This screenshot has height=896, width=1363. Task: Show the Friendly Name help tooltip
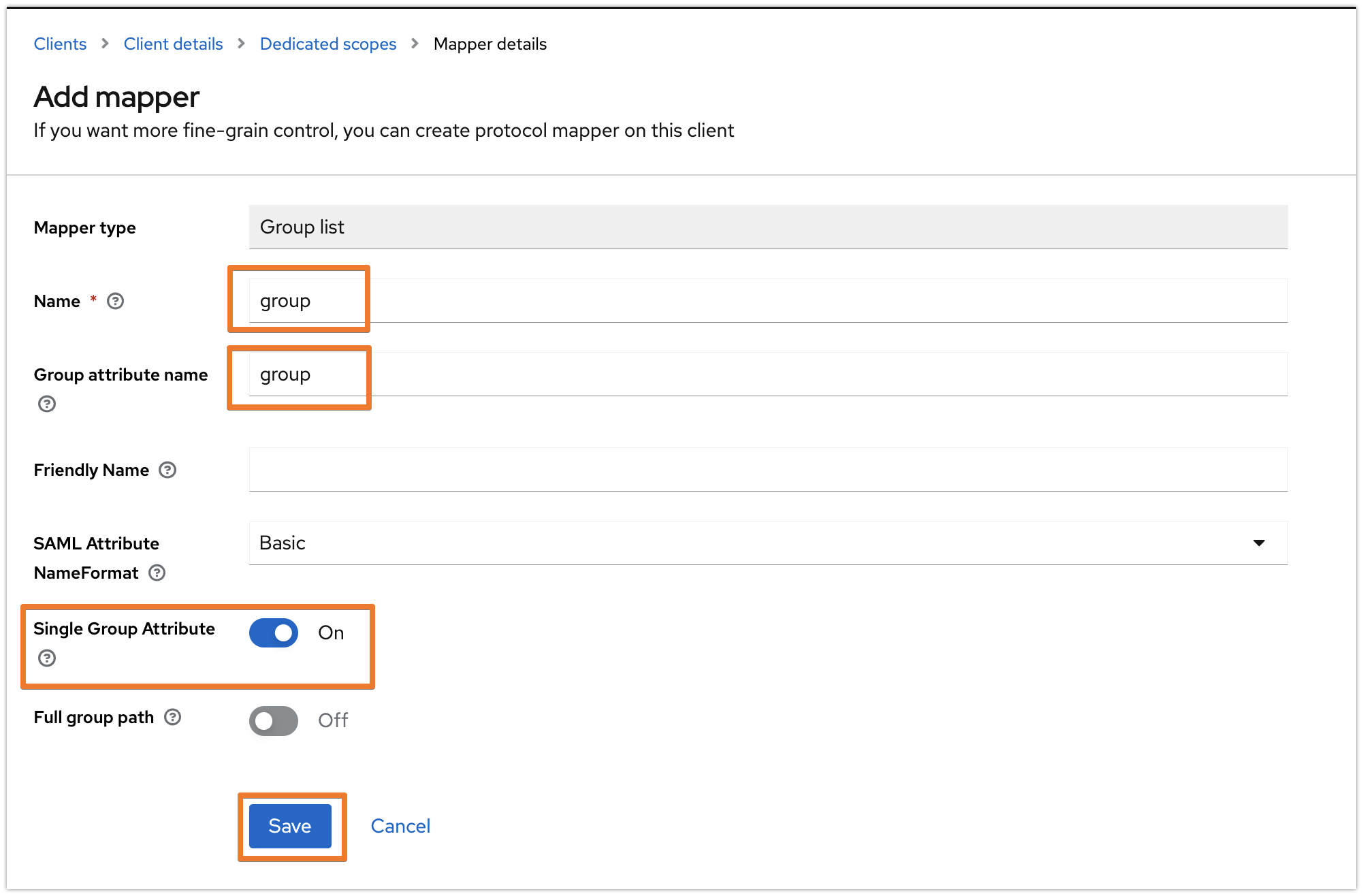[167, 470]
